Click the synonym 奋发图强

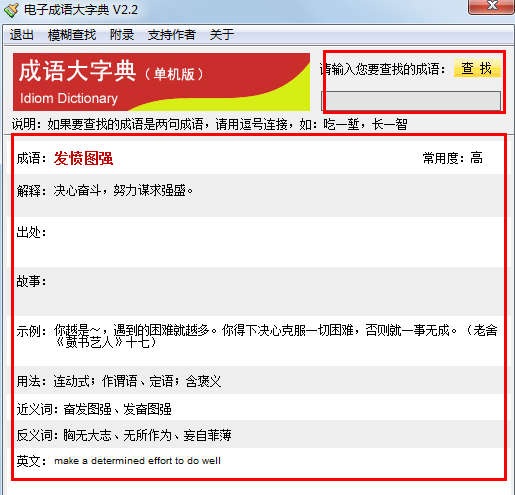tap(87, 409)
